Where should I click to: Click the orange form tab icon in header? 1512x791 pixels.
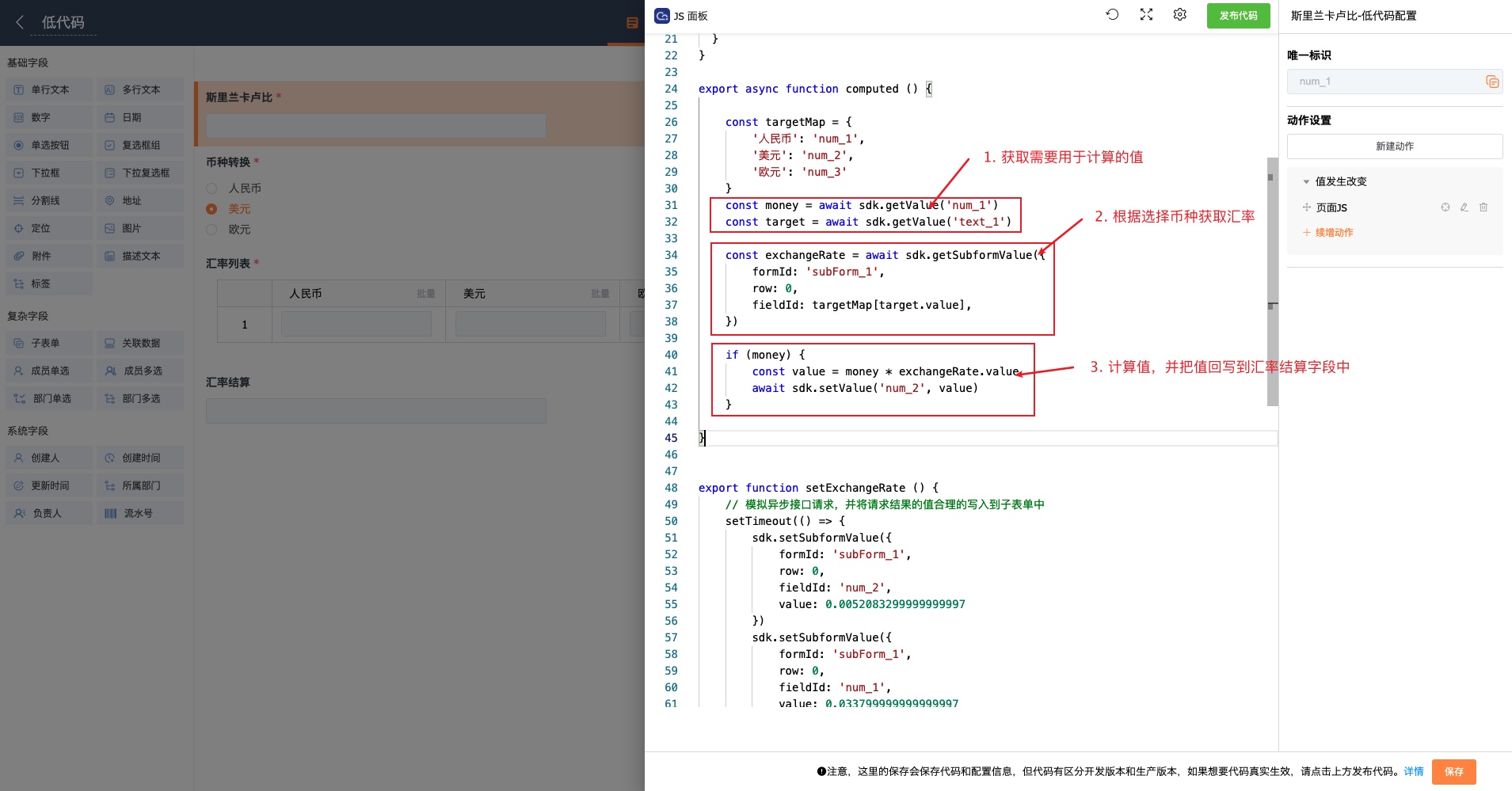coord(632,23)
